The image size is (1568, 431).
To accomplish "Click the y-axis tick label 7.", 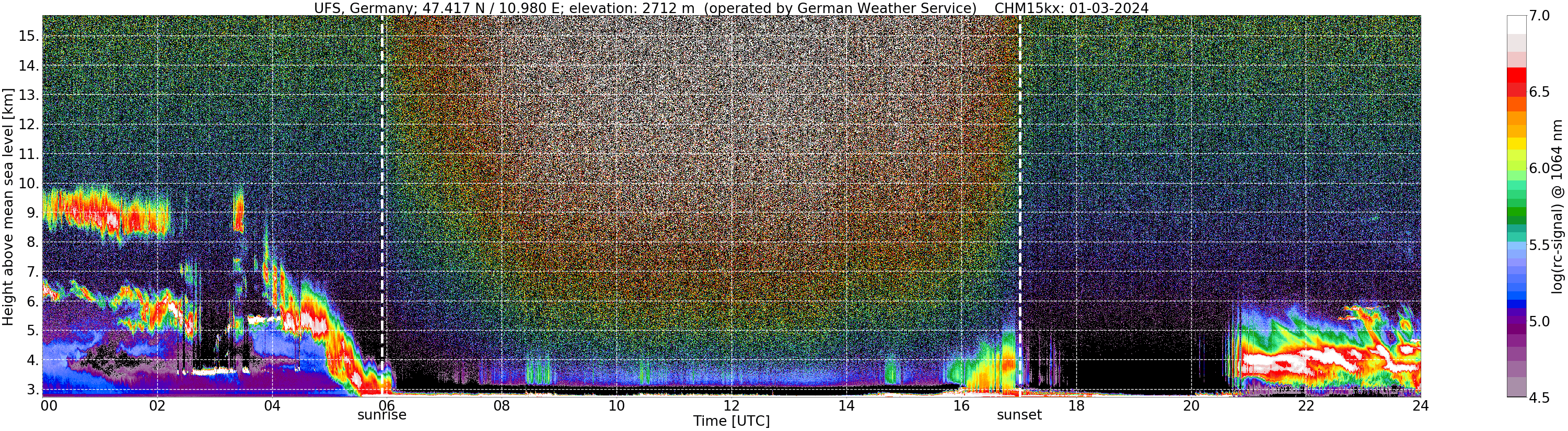I will [x=33, y=272].
